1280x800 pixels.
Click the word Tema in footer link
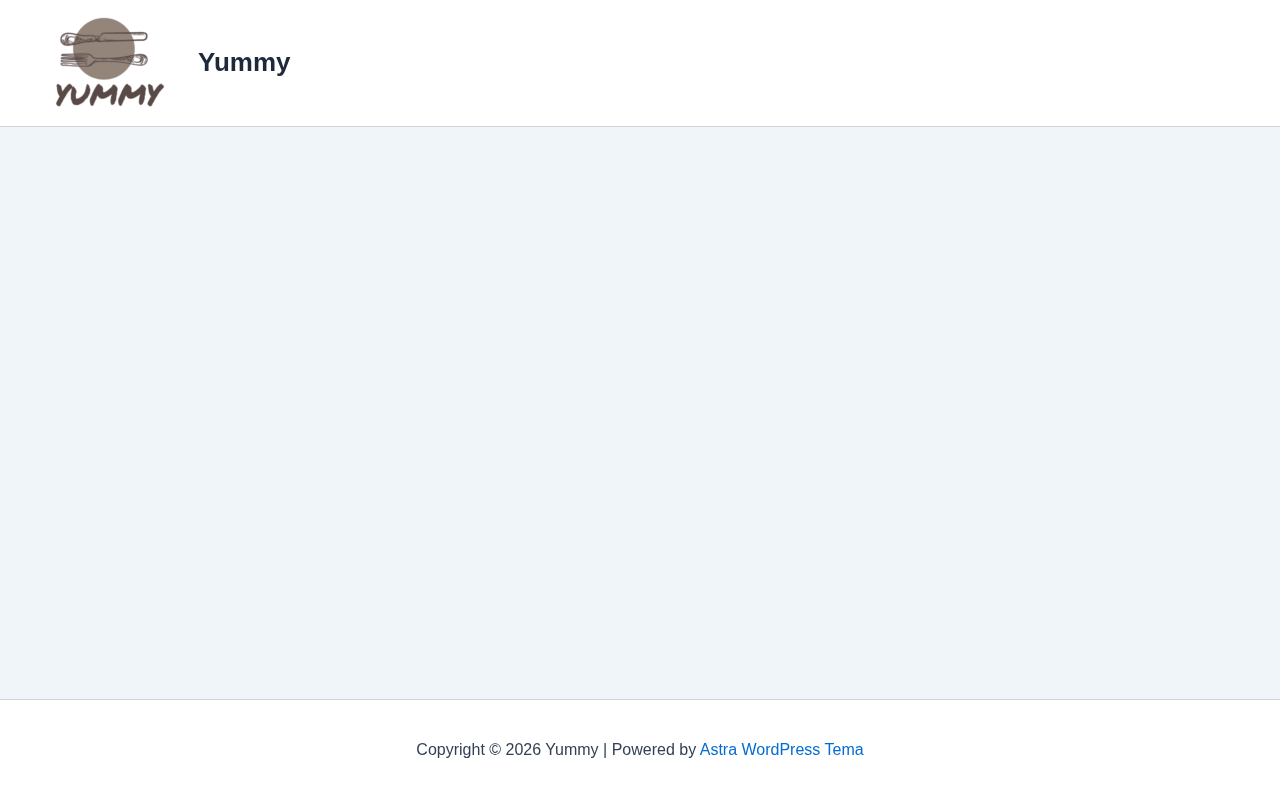tap(844, 750)
